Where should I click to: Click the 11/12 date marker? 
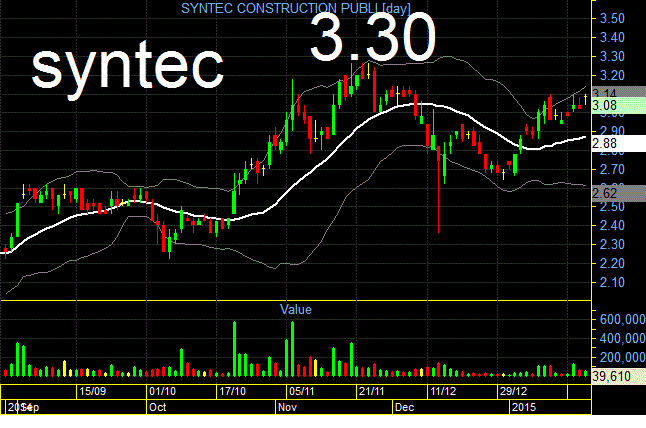click(x=443, y=391)
